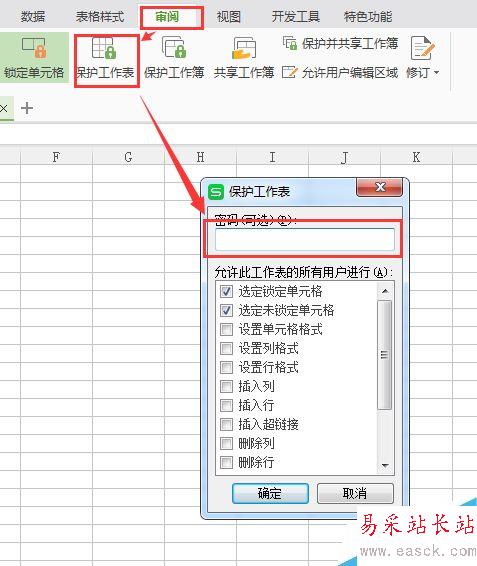This screenshot has width=477, height=566.
Task: Close the 保护工作表 dialog
Action: click(380, 187)
